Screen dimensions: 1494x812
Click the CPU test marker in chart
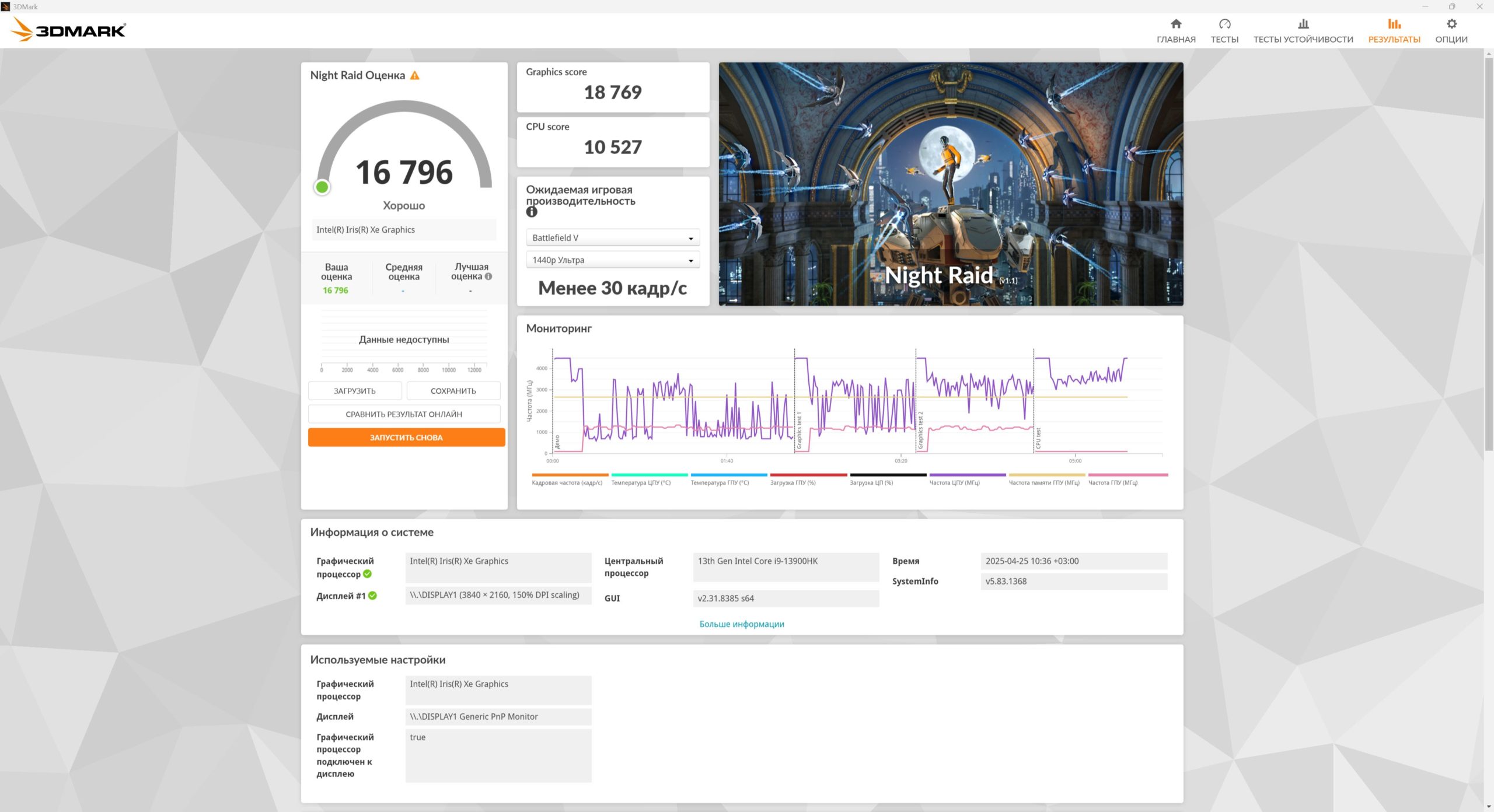[x=1038, y=439]
